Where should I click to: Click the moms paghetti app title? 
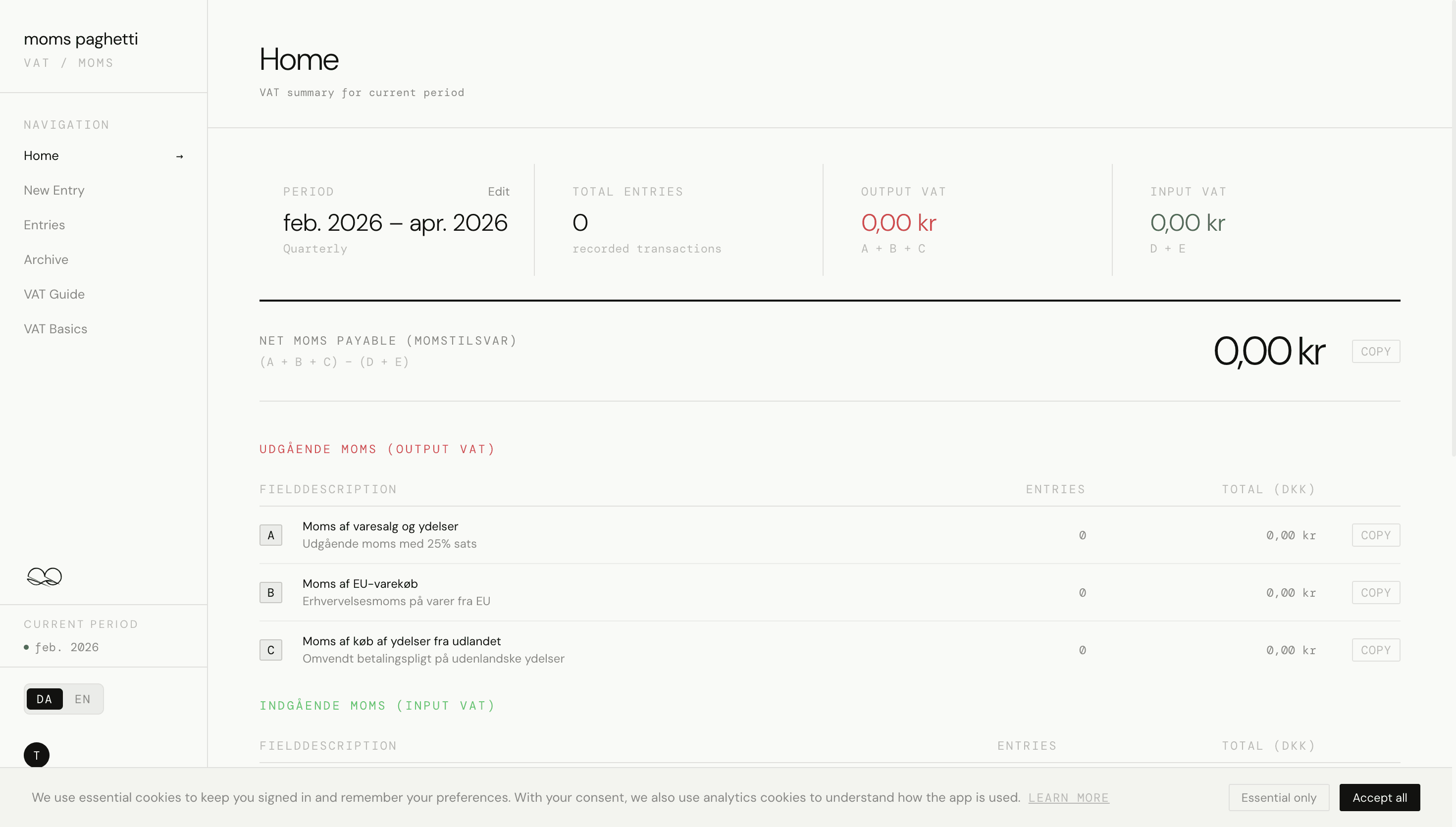tap(81, 39)
